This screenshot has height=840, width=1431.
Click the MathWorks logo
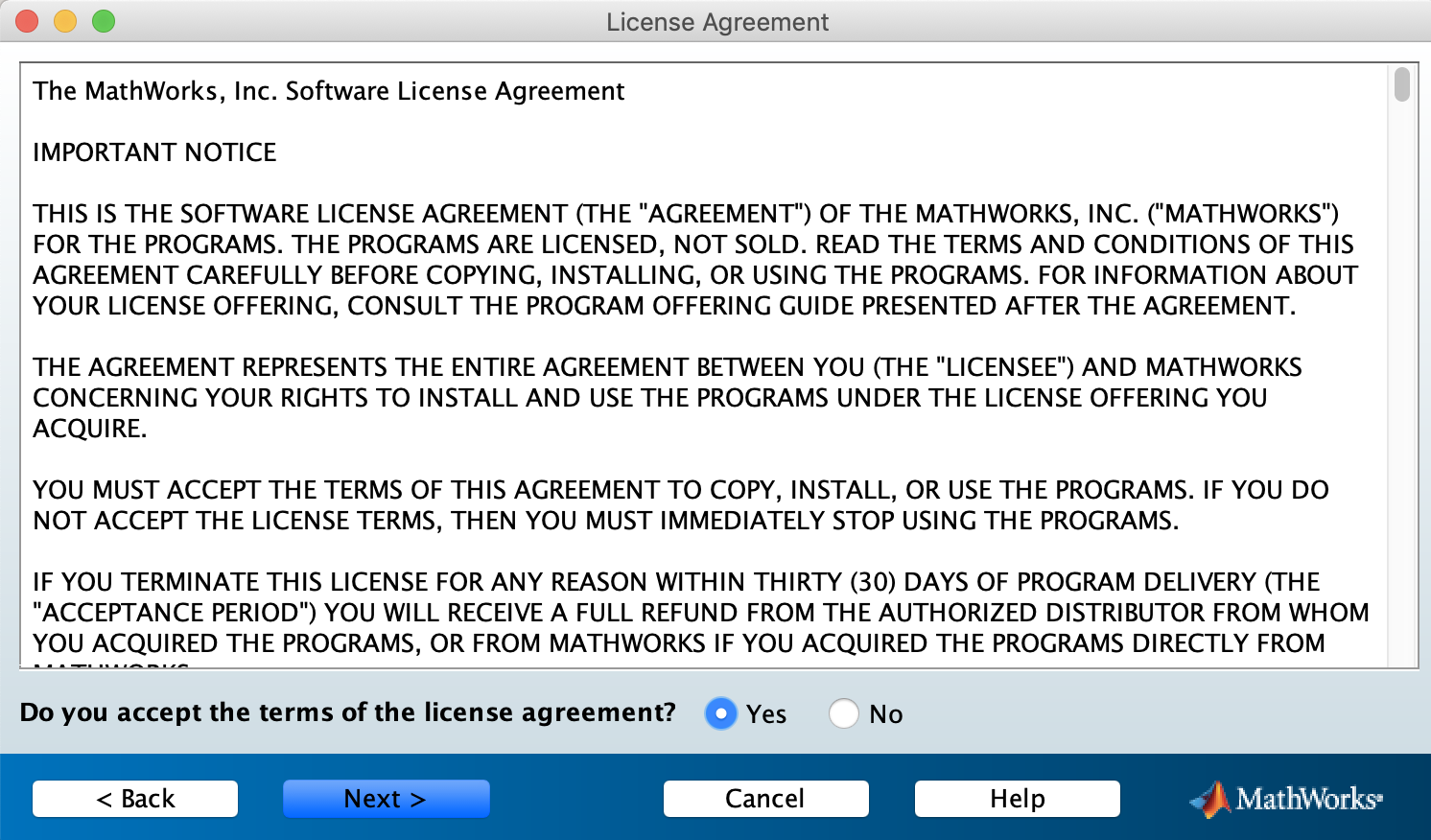1286,799
